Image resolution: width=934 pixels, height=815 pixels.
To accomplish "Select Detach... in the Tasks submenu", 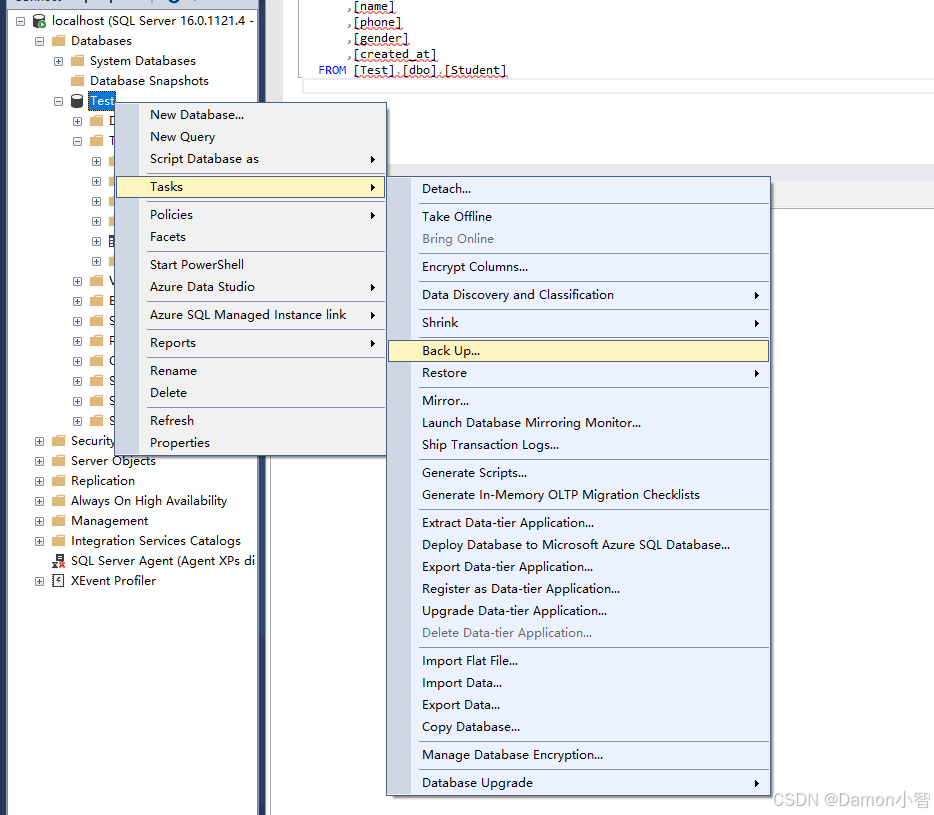I will [446, 189].
